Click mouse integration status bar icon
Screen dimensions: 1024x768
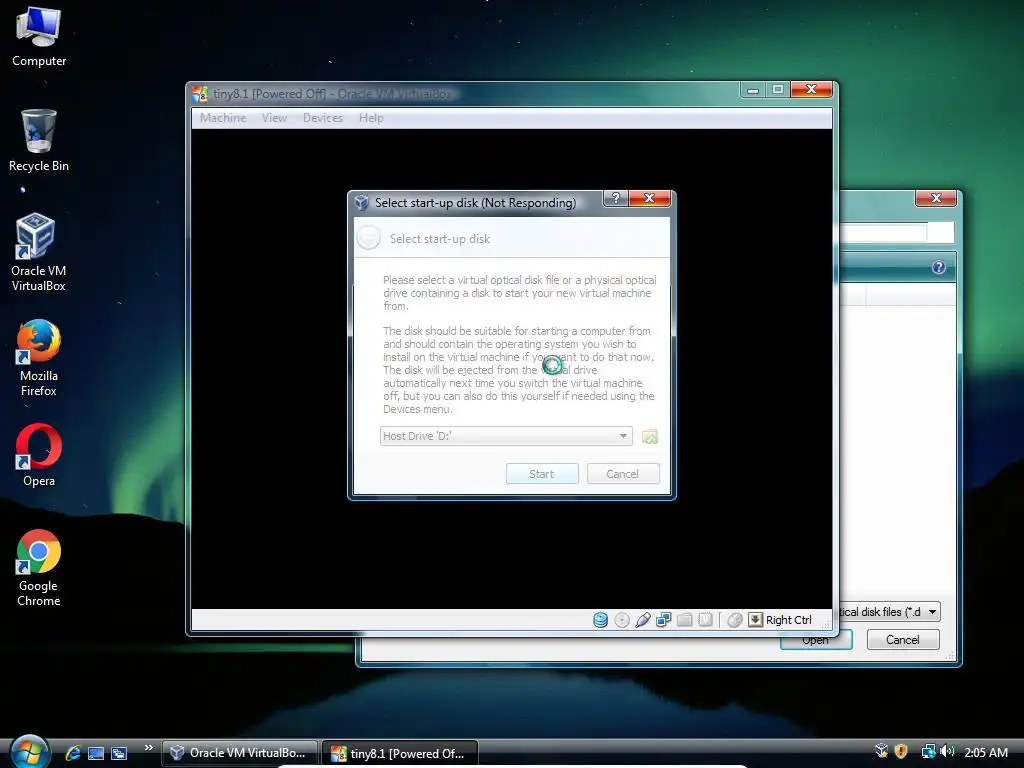tap(735, 620)
